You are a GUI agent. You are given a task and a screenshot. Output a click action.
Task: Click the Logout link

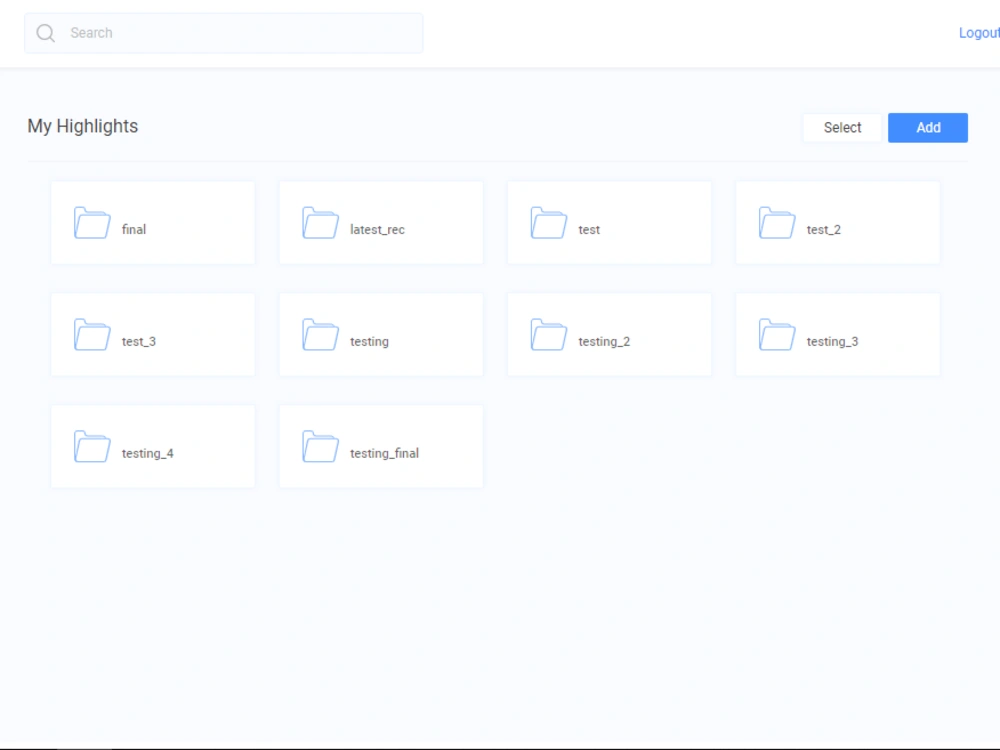click(979, 32)
